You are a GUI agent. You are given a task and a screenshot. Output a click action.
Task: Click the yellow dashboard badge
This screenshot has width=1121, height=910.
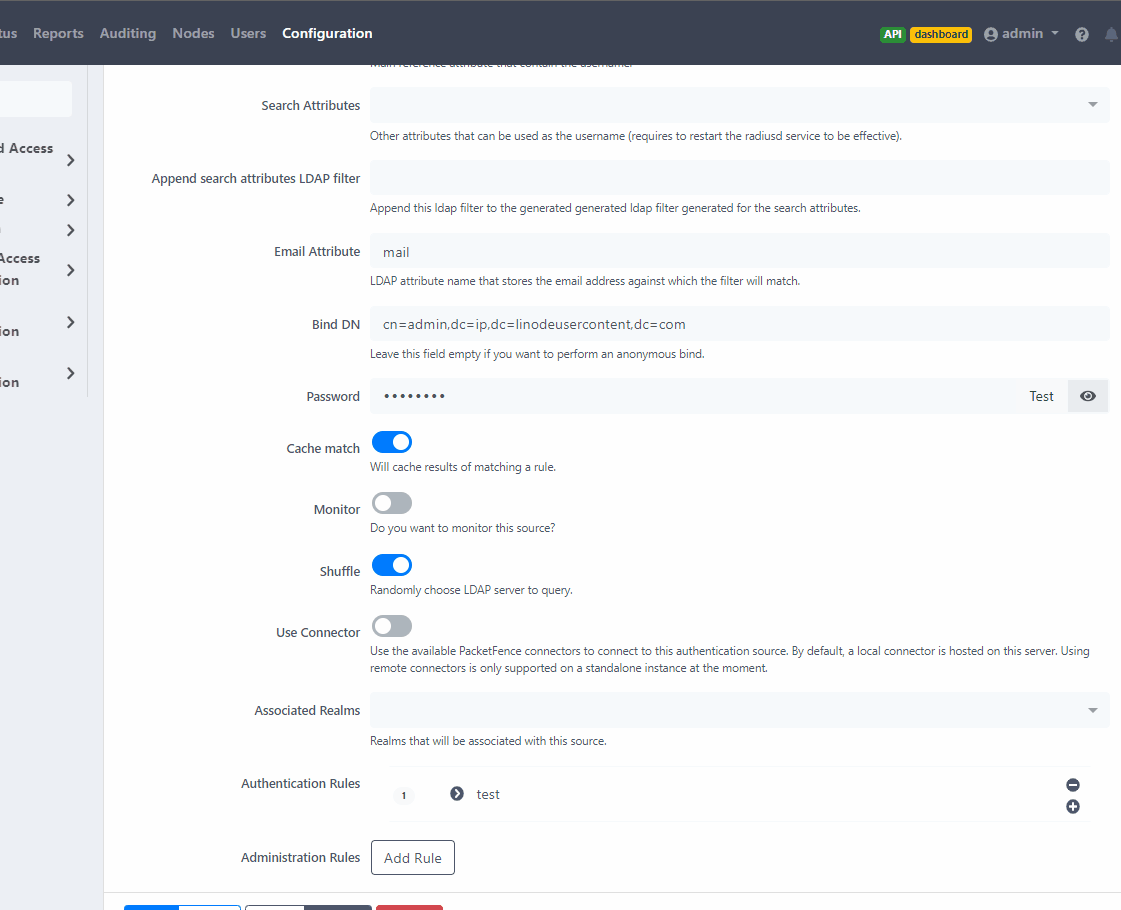point(940,33)
